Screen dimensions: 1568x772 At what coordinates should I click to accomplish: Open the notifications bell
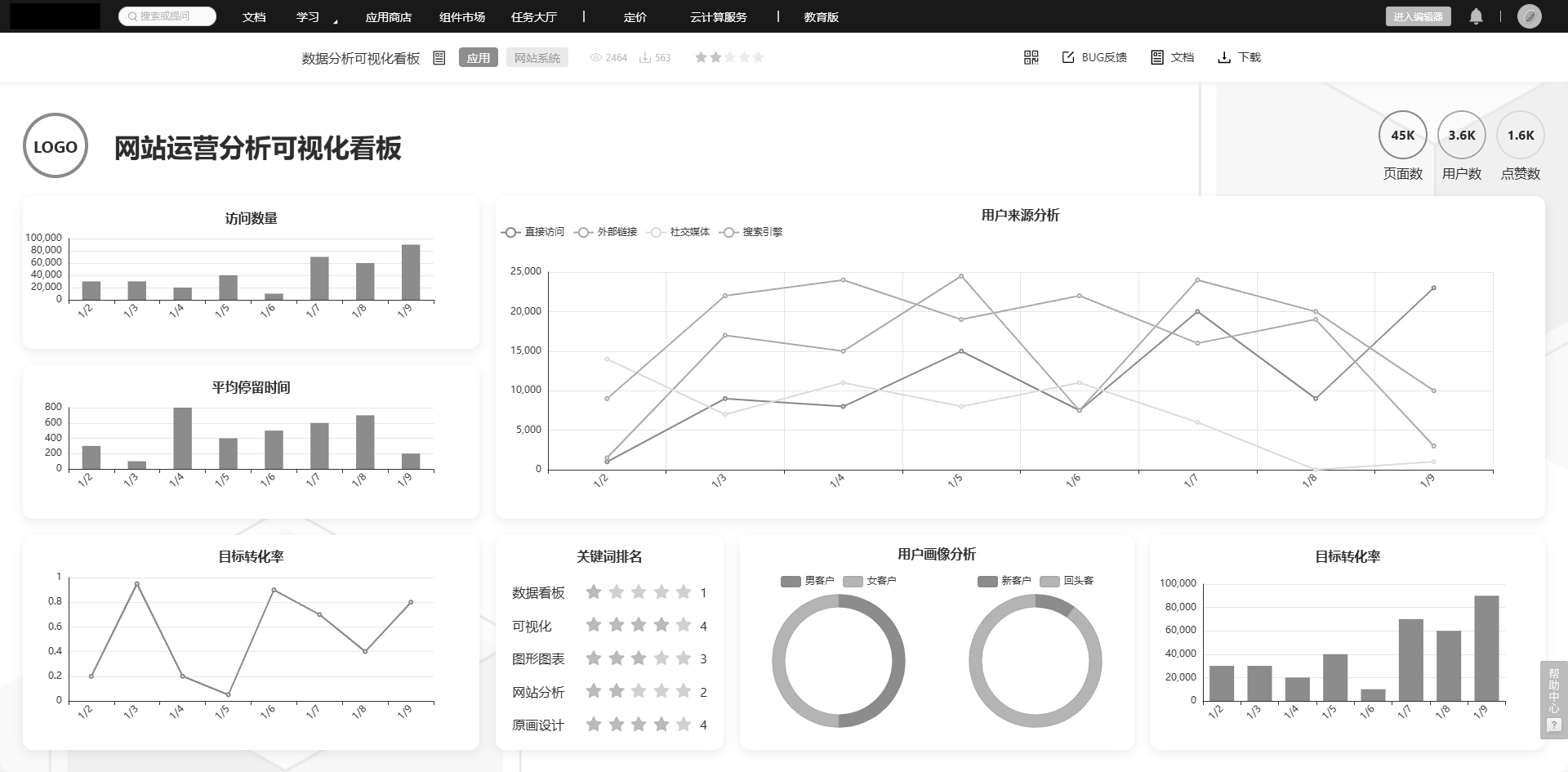[x=1476, y=16]
